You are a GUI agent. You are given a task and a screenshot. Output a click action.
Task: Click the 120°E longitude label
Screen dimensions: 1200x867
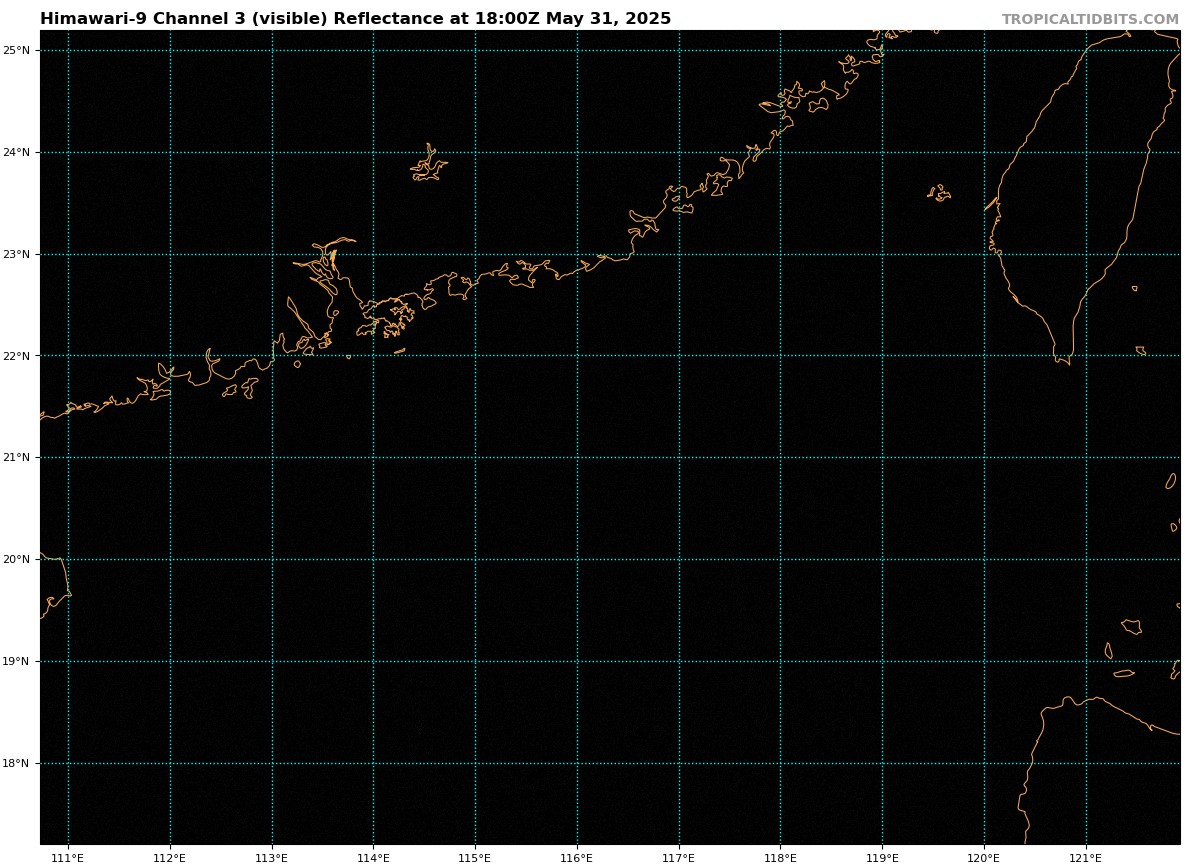984,858
